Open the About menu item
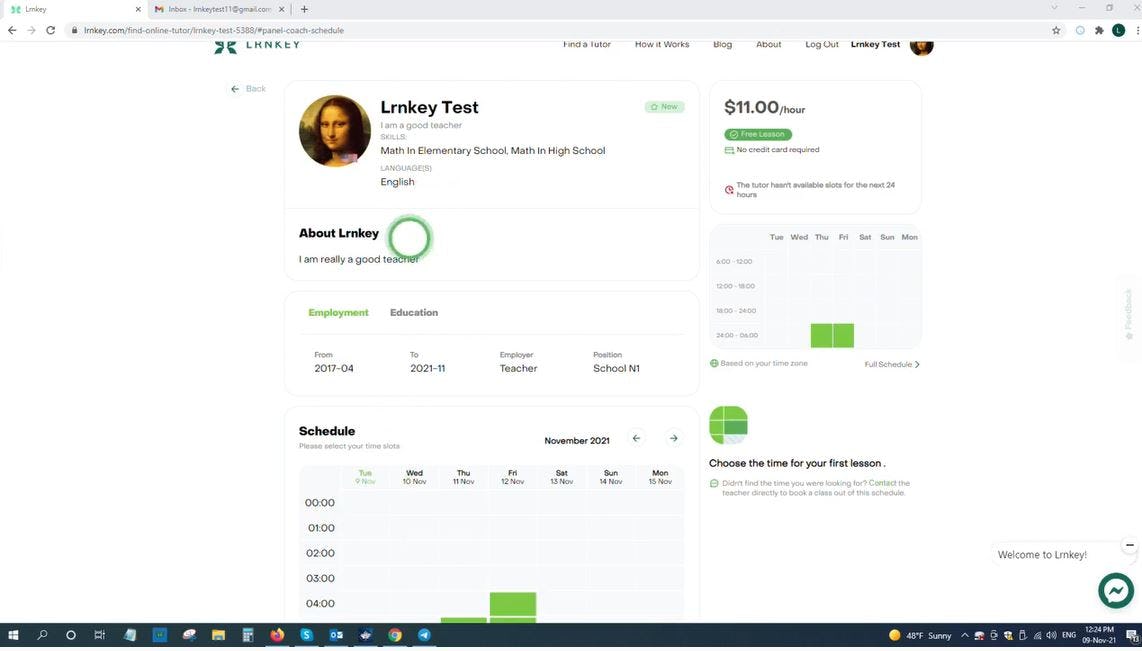 point(768,44)
